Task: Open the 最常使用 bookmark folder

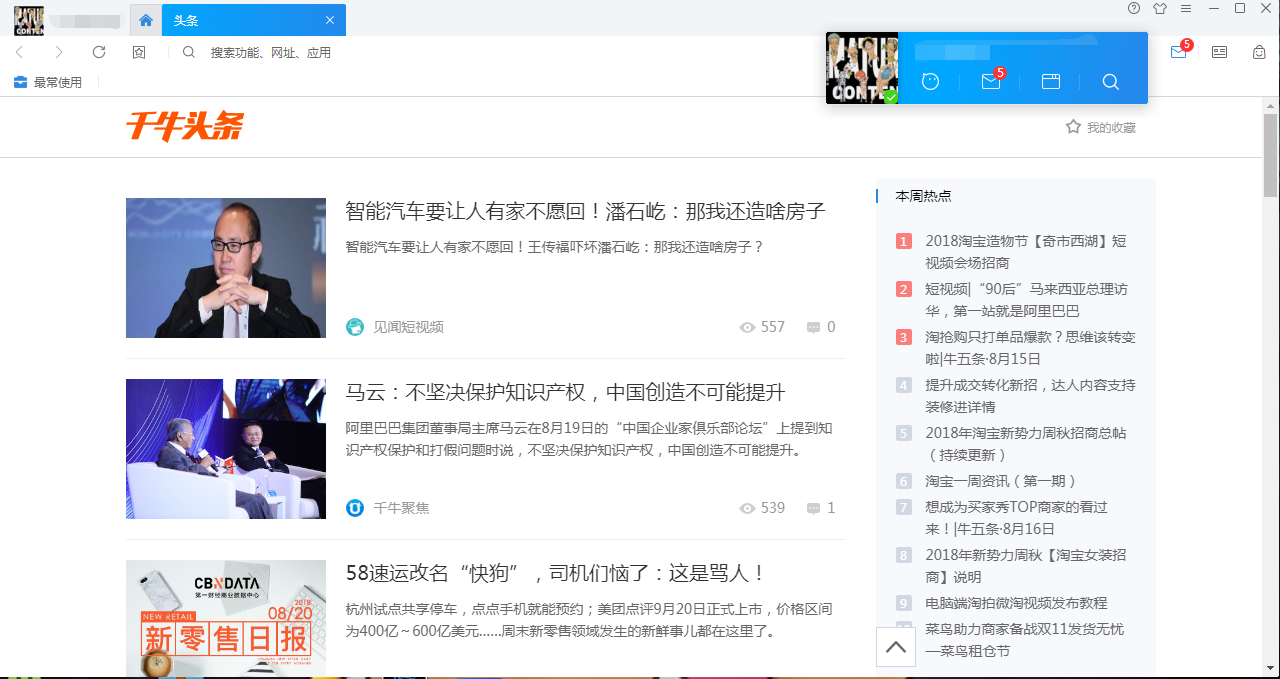Action: pyautogui.click(x=47, y=82)
